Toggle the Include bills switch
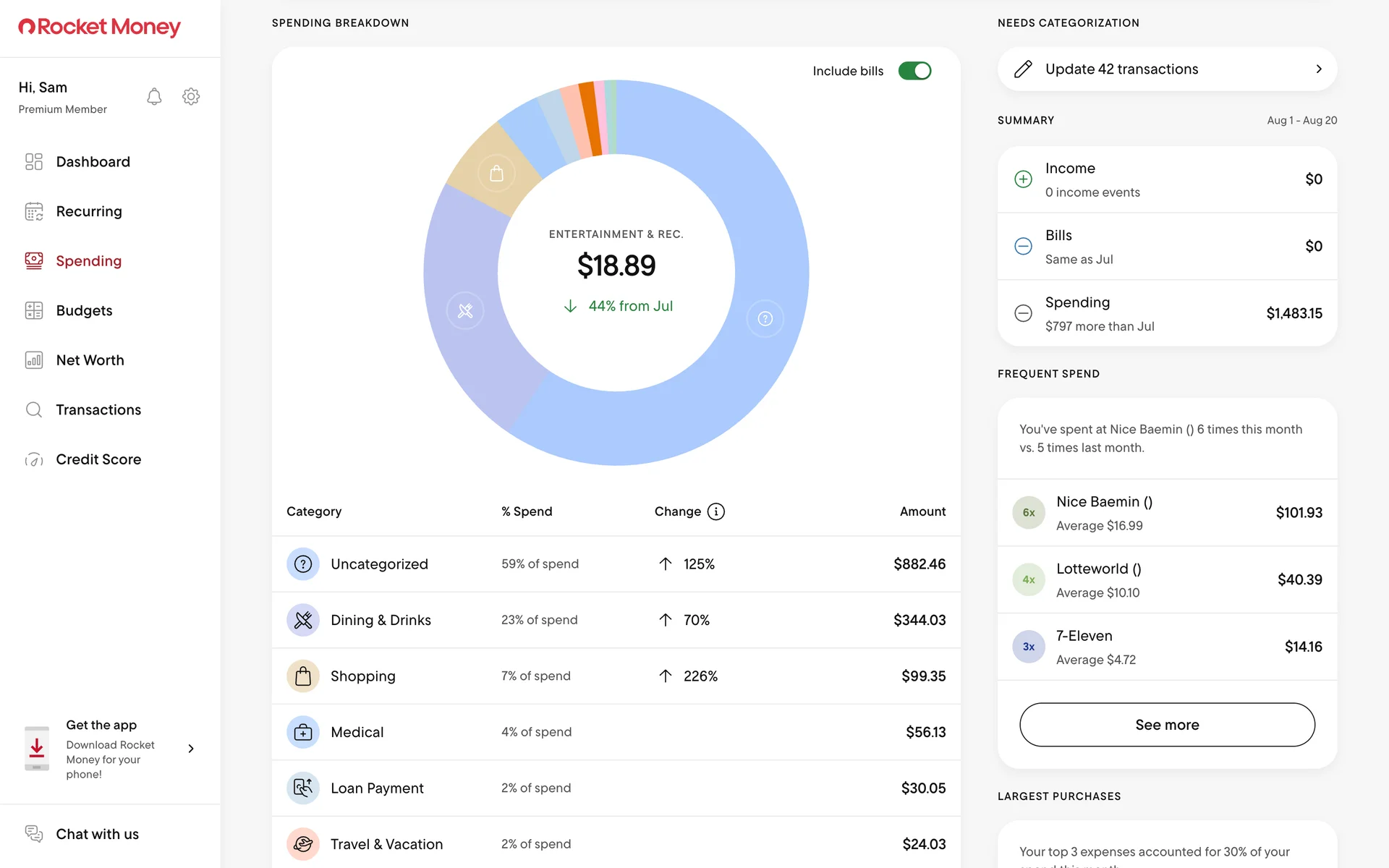Viewport: 1389px width, 868px height. 914,71
